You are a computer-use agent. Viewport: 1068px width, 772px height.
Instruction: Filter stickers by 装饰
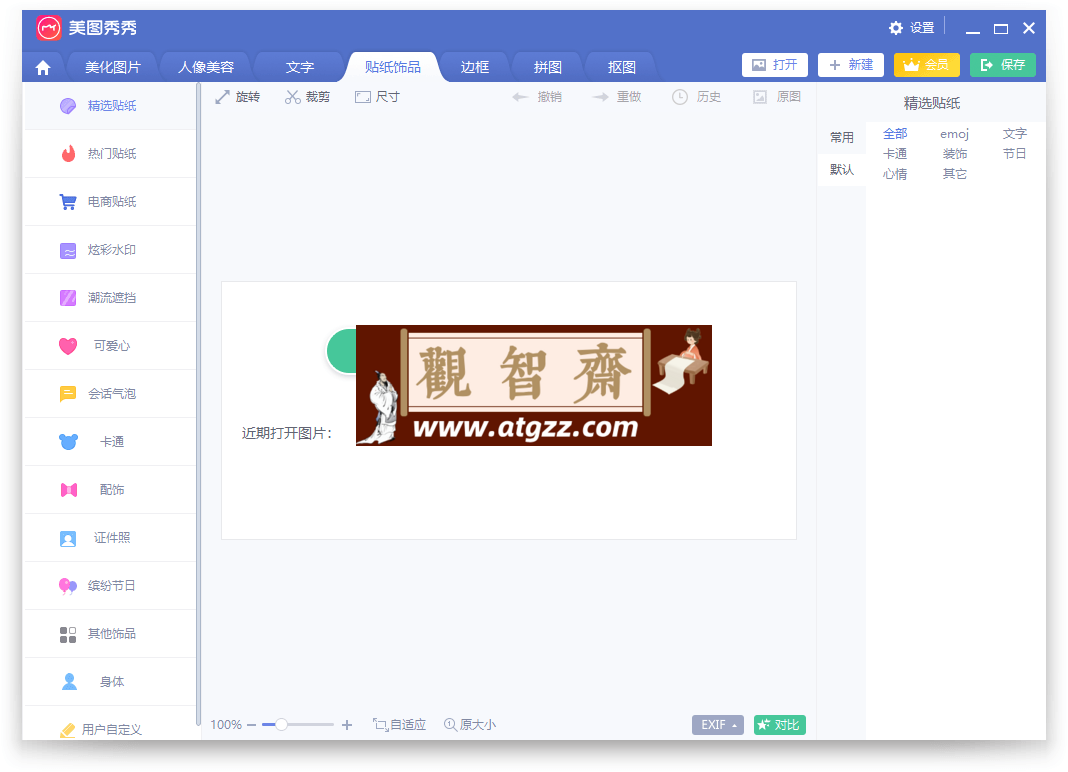click(954, 154)
